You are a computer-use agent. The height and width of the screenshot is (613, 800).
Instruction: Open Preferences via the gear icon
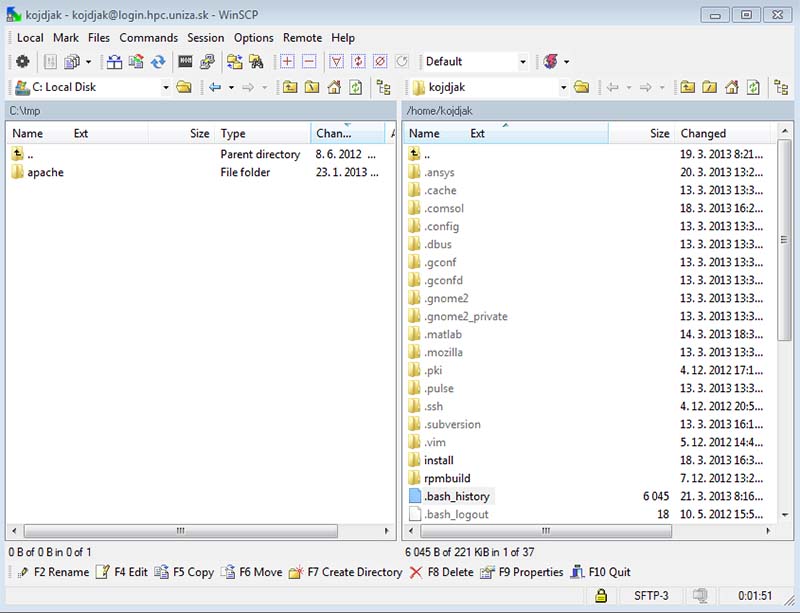click(x=22, y=62)
